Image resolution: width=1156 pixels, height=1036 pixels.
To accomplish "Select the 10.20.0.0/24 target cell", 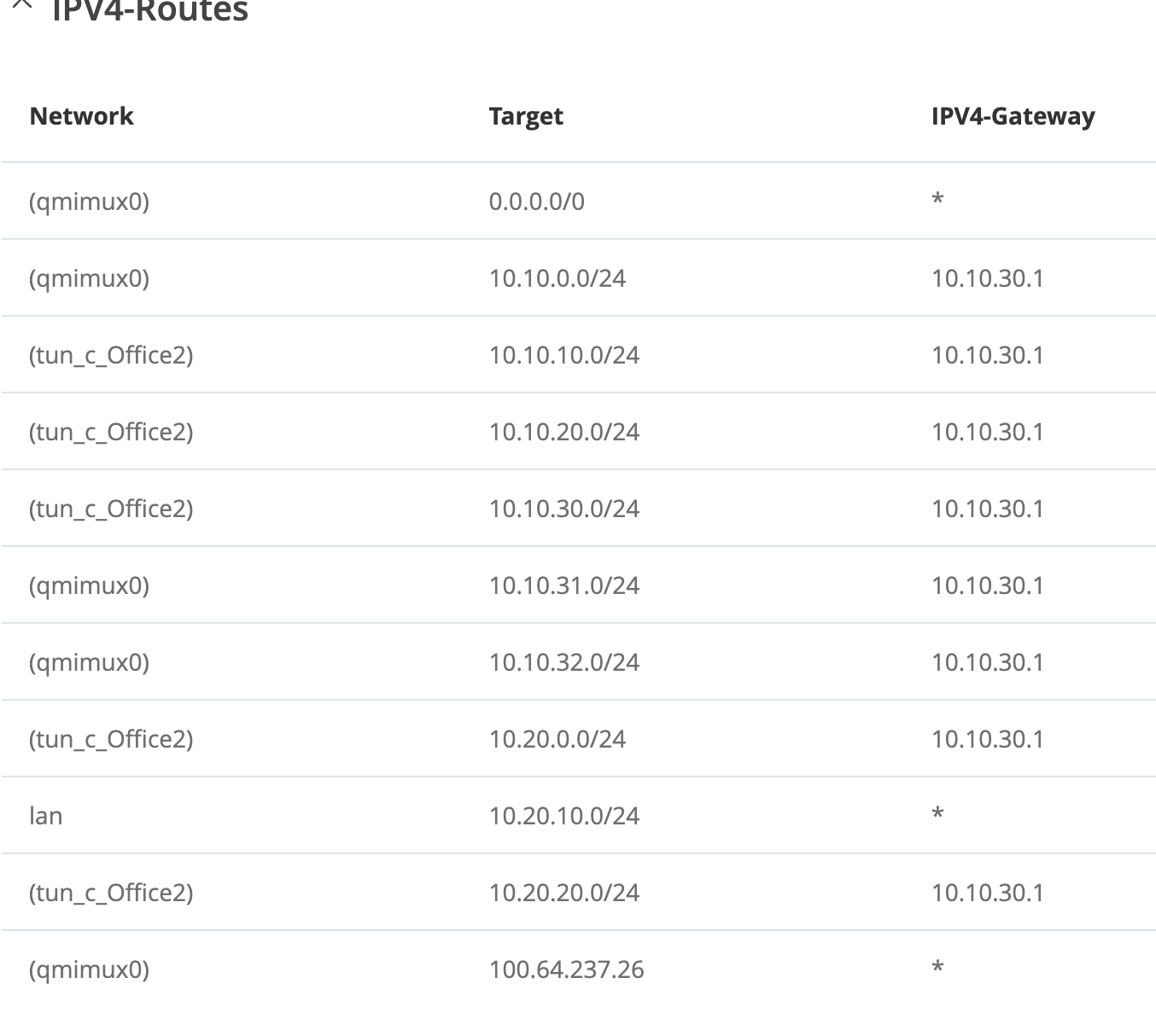I will [557, 739].
